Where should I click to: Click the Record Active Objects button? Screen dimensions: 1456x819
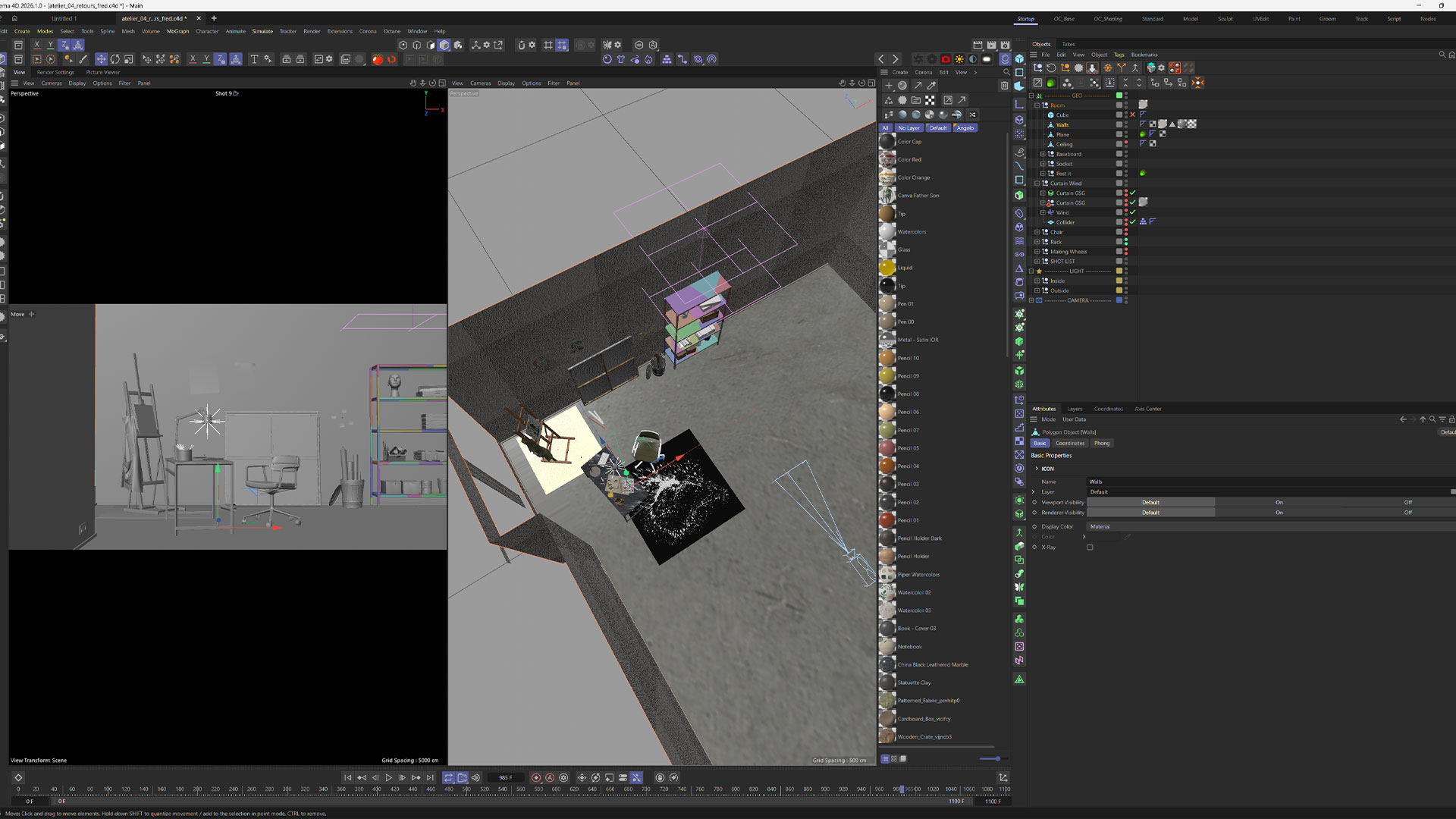[x=536, y=778]
